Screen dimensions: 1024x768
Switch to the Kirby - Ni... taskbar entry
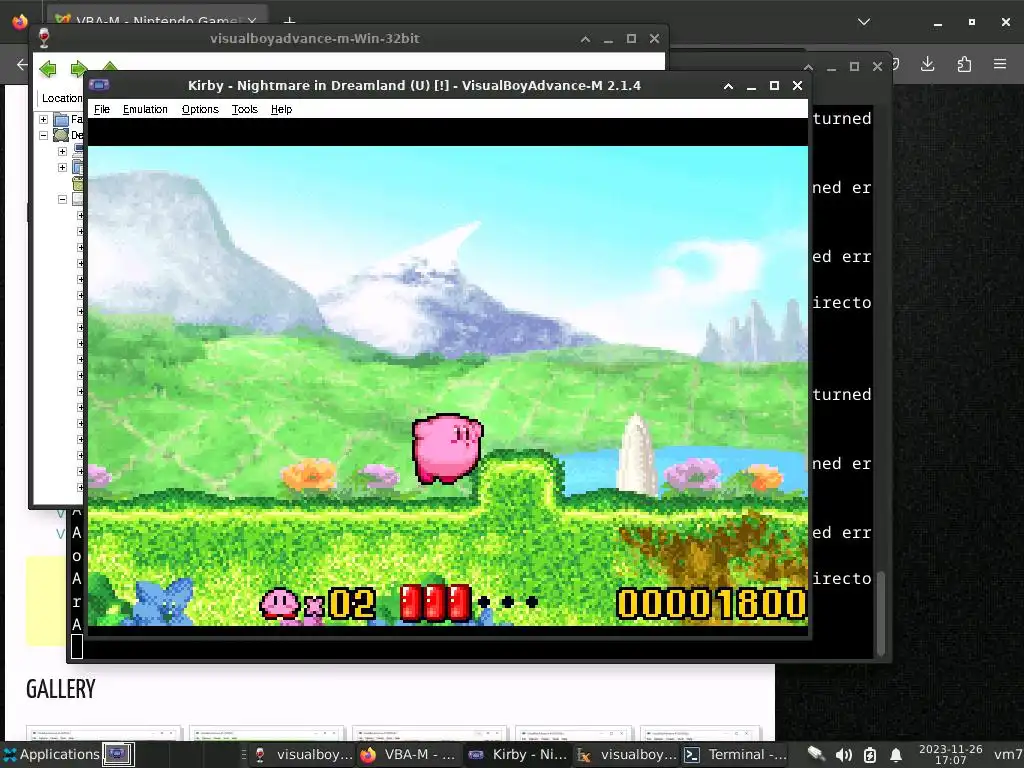tap(519, 754)
